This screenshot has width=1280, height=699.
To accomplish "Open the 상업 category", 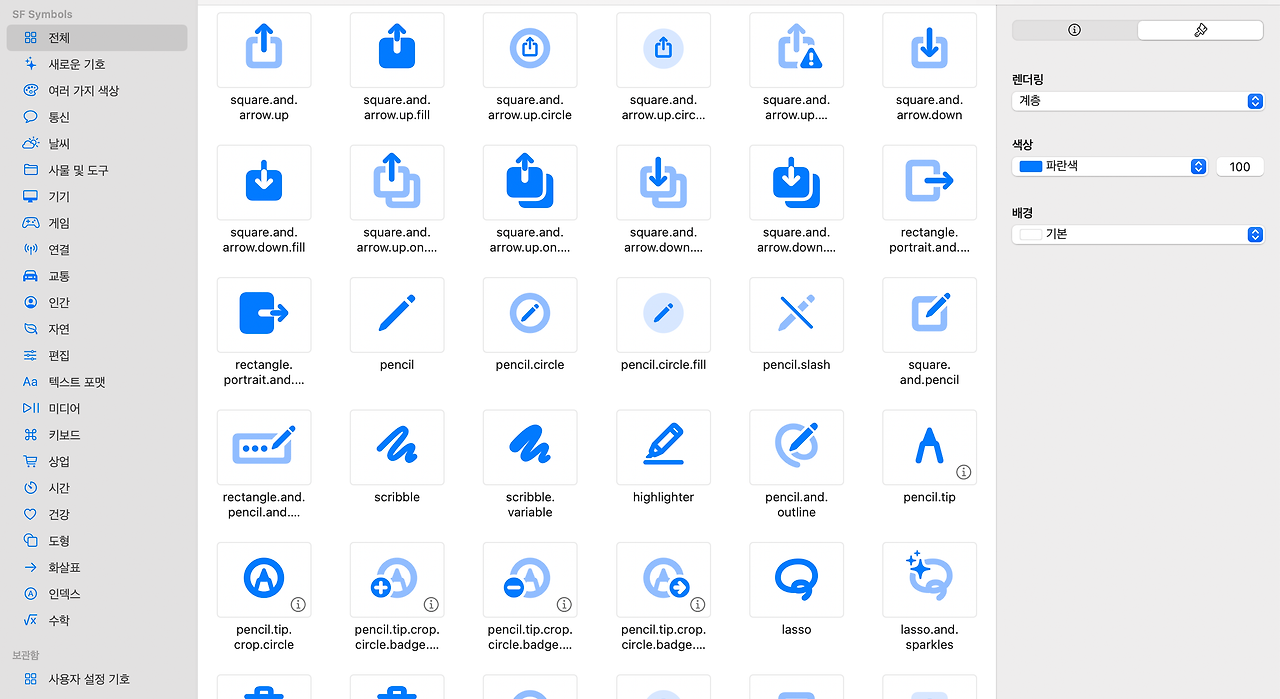I will coord(97,462).
